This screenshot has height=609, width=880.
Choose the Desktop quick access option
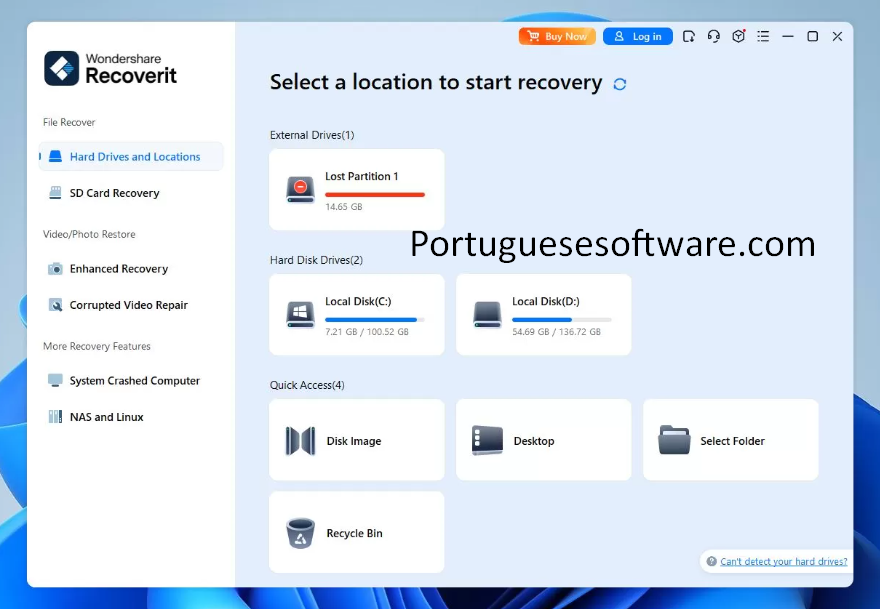click(x=543, y=439)
